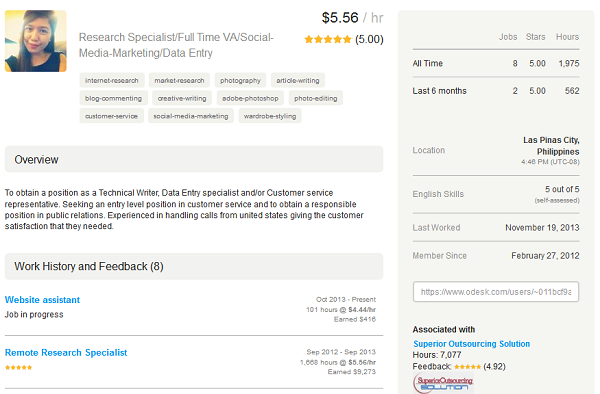Click the Superior Outsourcing Solution logo

click(443, 383)
